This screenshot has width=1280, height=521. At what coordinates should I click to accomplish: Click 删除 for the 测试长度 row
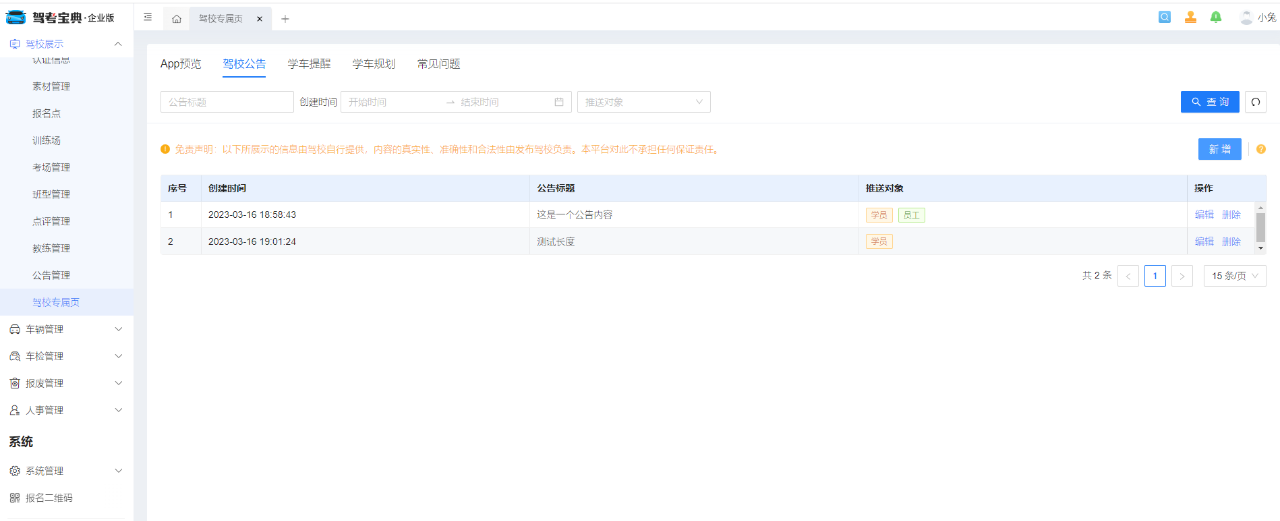(1231, 242)
